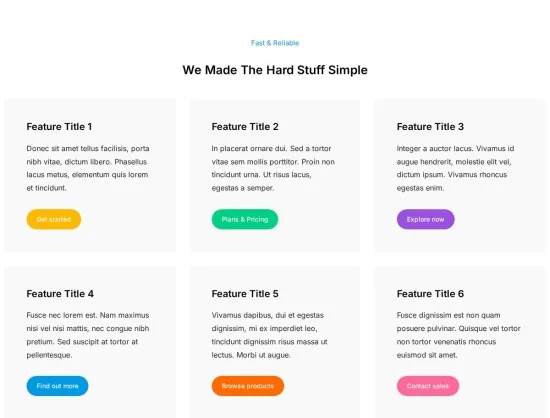Open the orange Browse products button

click(x=248, y=386)
